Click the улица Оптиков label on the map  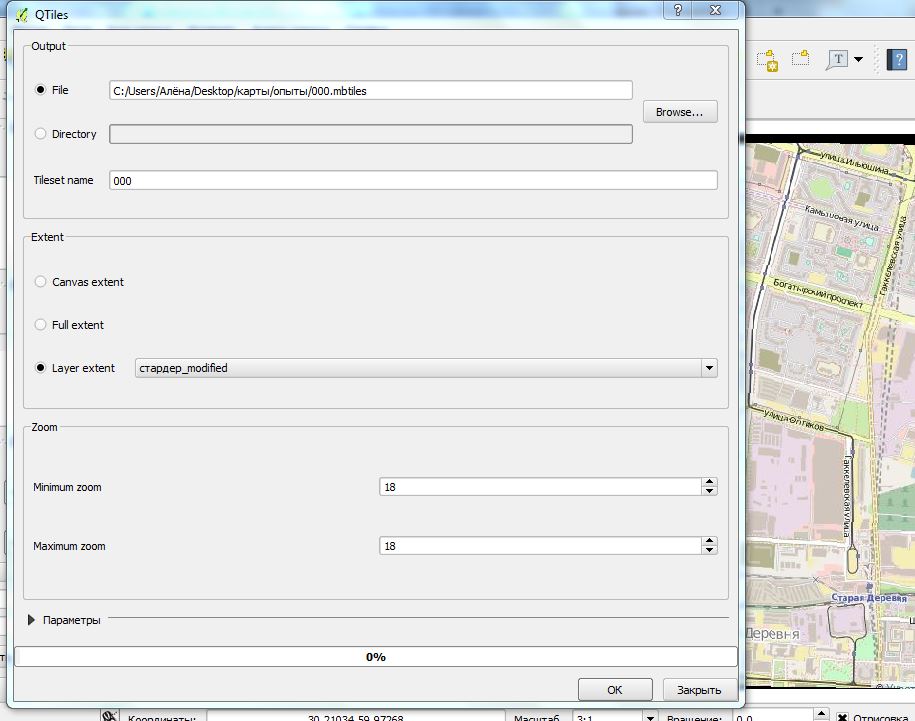point(794,420)
